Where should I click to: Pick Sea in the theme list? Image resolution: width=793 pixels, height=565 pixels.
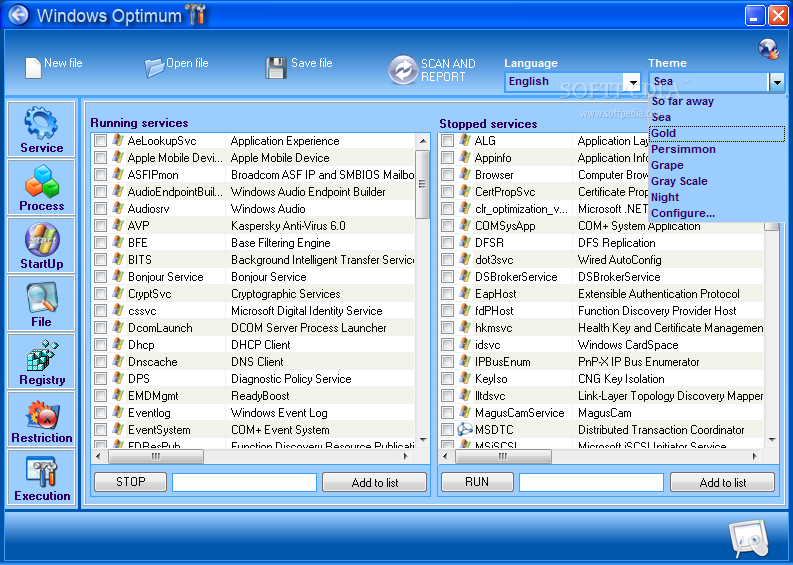(717, 117)
